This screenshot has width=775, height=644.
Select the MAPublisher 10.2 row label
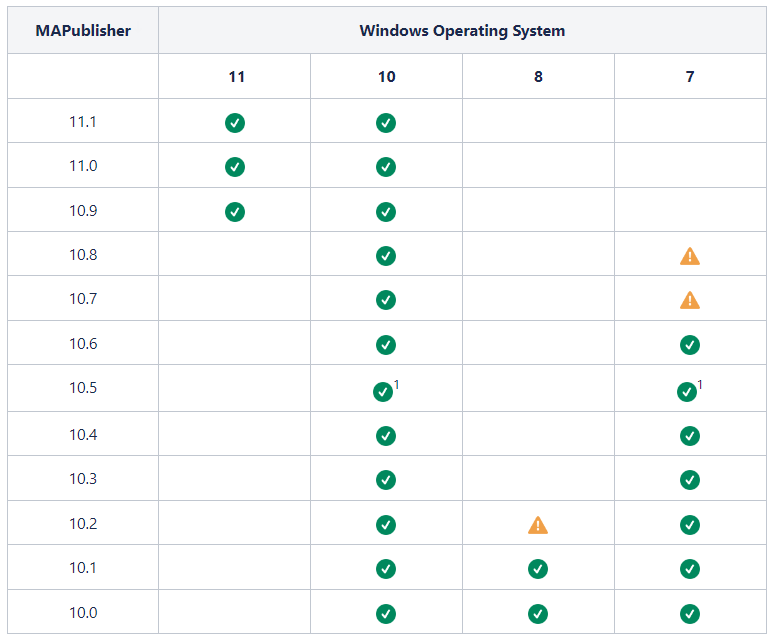click(x=83, y=523)
